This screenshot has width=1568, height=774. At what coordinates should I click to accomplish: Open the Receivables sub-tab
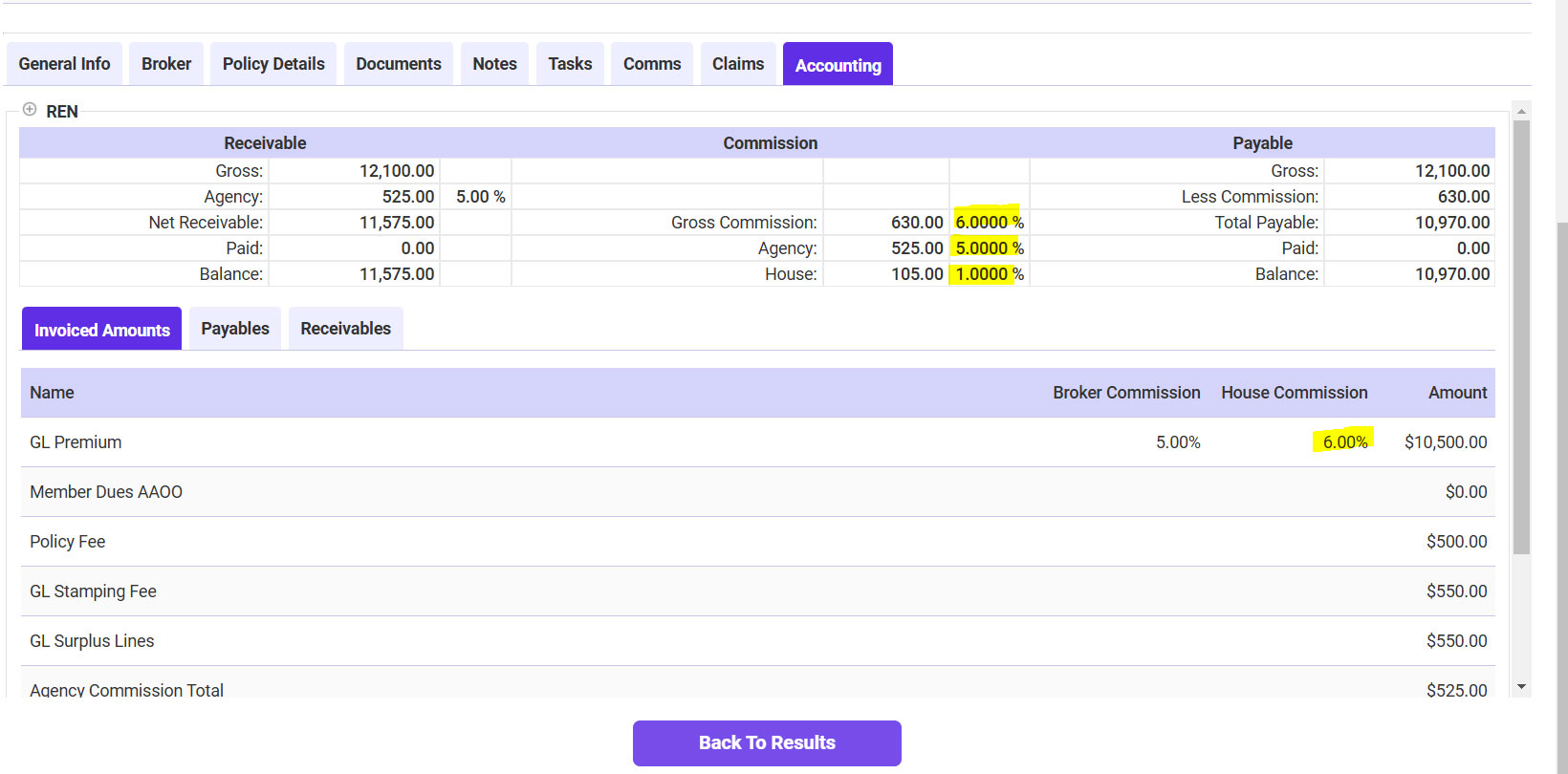point(345,329)
